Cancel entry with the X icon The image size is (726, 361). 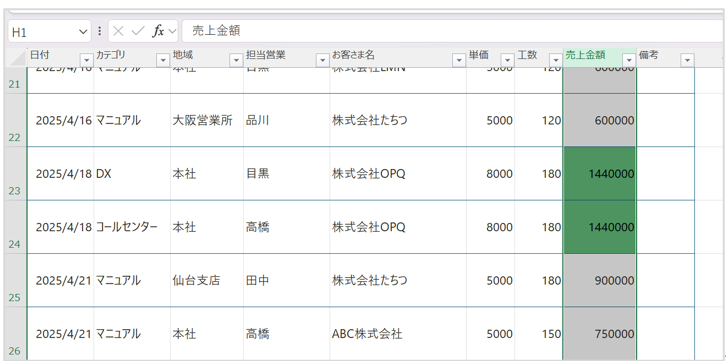click(x=119, y=31)
